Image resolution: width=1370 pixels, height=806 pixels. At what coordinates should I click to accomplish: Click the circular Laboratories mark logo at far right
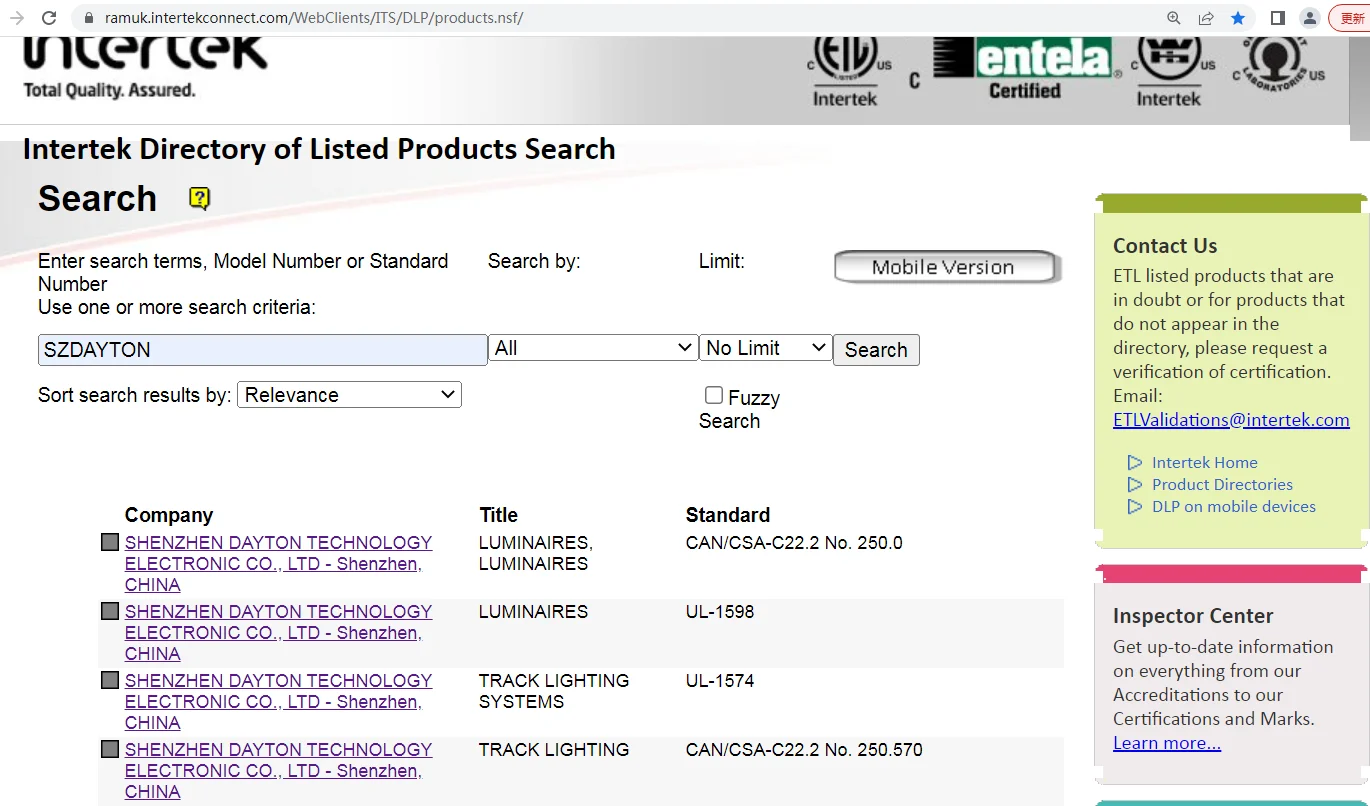pos(1279,64)
